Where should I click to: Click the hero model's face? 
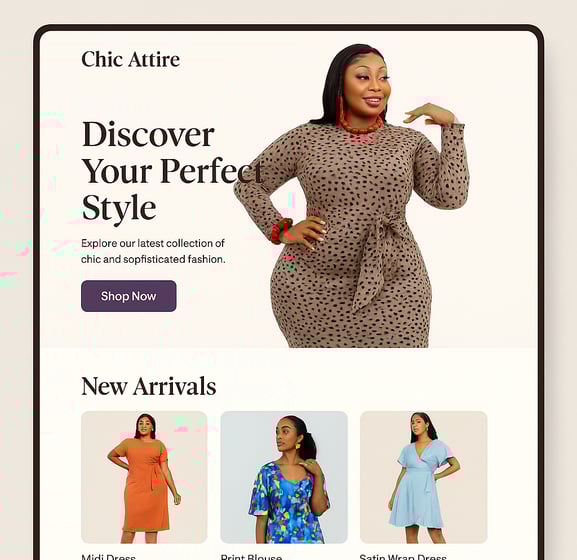coord(368,86)
